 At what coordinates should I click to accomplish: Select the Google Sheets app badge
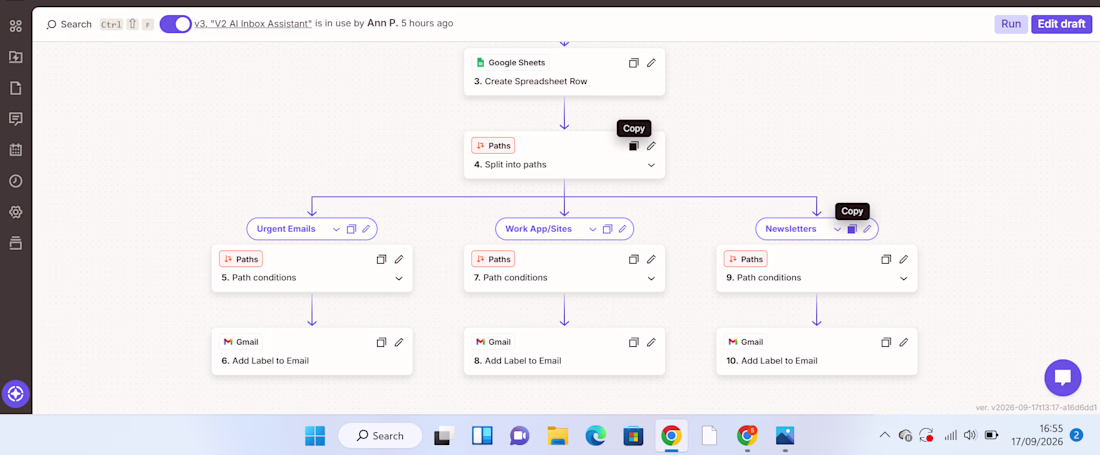pos(510,62)
